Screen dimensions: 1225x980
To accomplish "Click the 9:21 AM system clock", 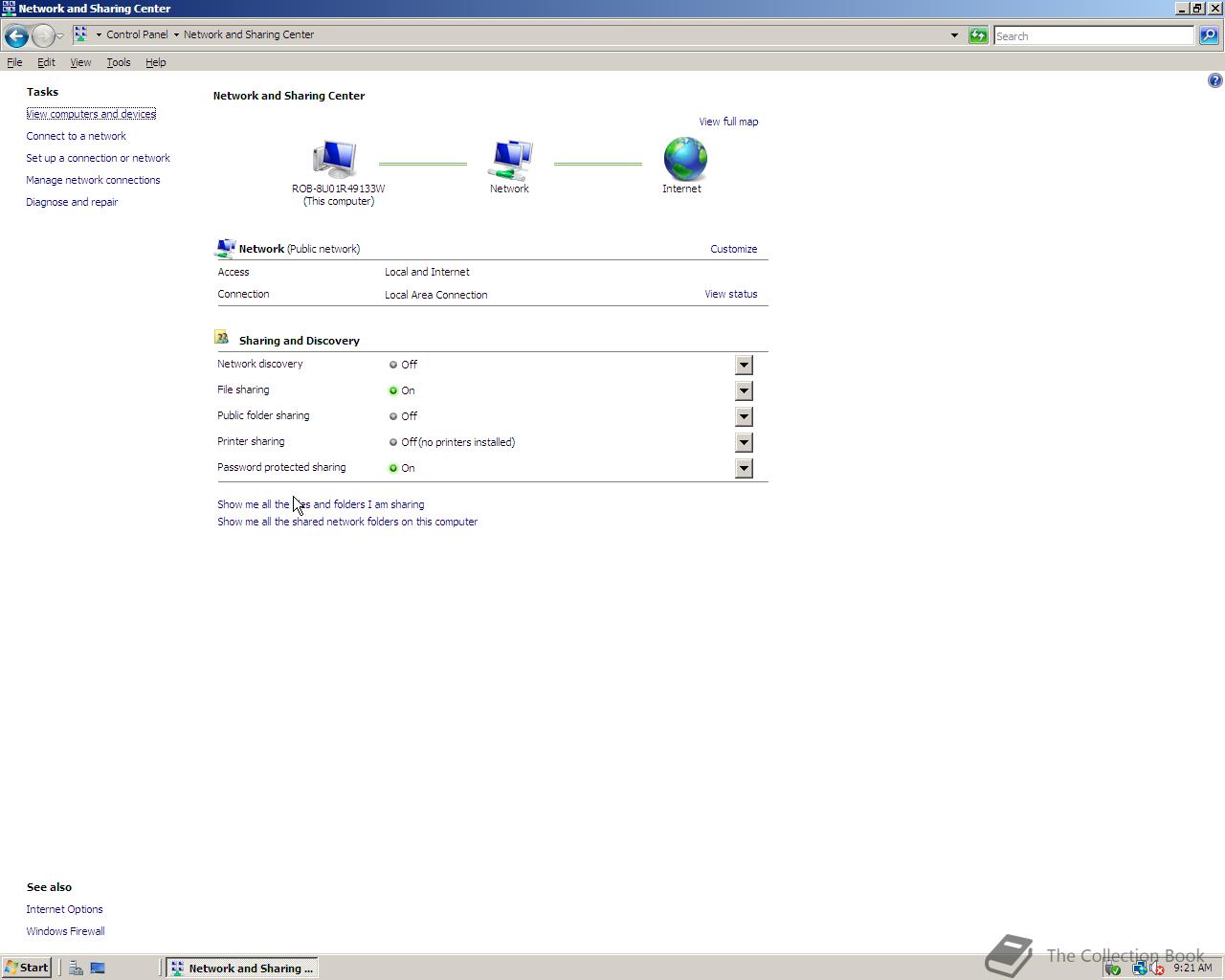I will (x=1192, y=968).
